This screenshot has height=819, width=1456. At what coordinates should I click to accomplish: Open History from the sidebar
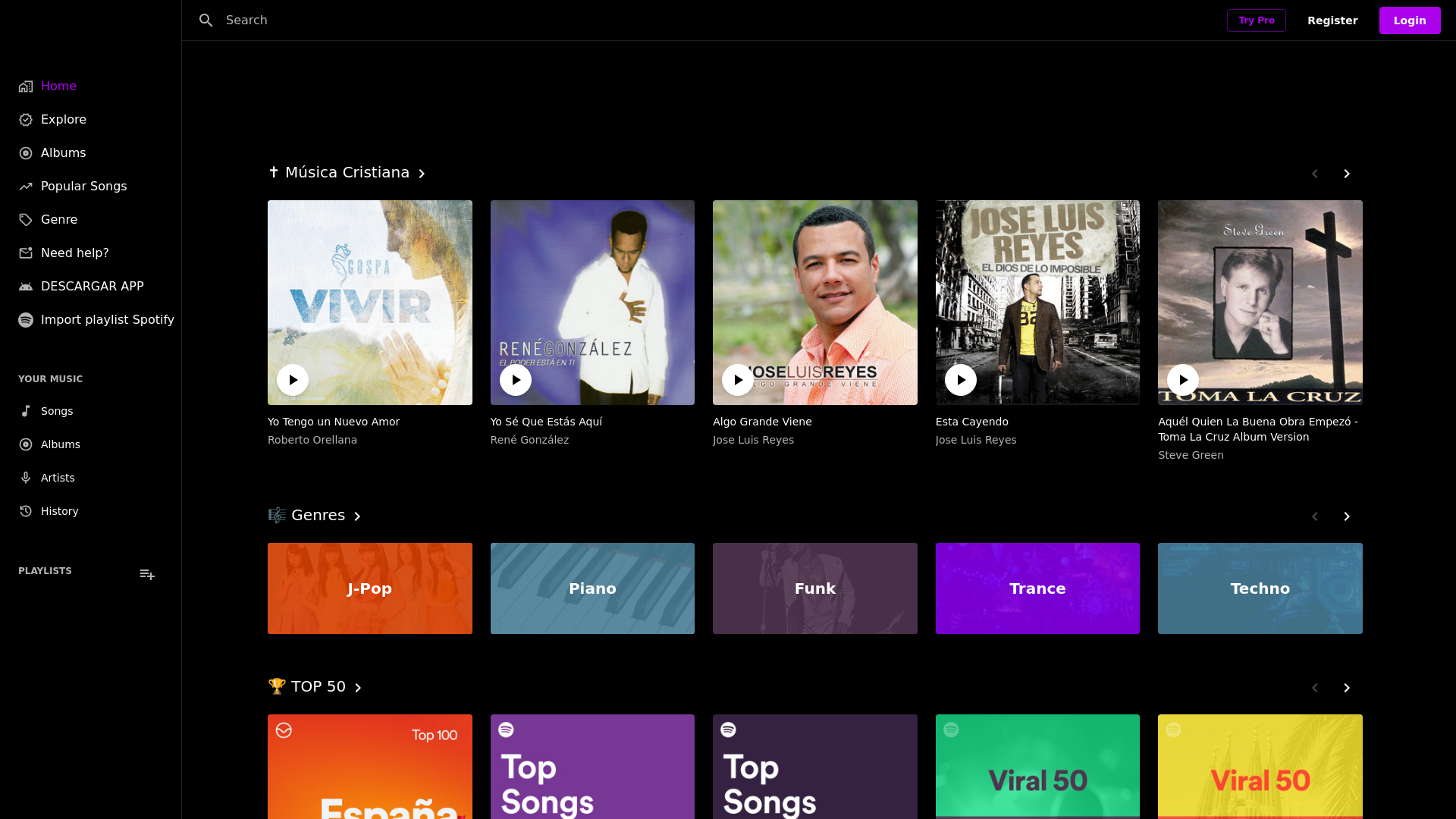click(x=59, y=511)
